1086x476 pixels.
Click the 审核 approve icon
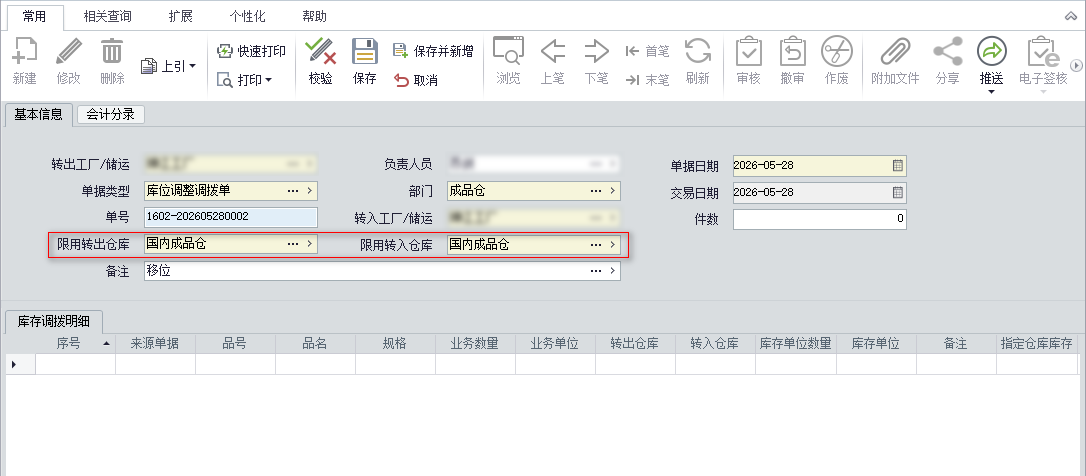748,51
